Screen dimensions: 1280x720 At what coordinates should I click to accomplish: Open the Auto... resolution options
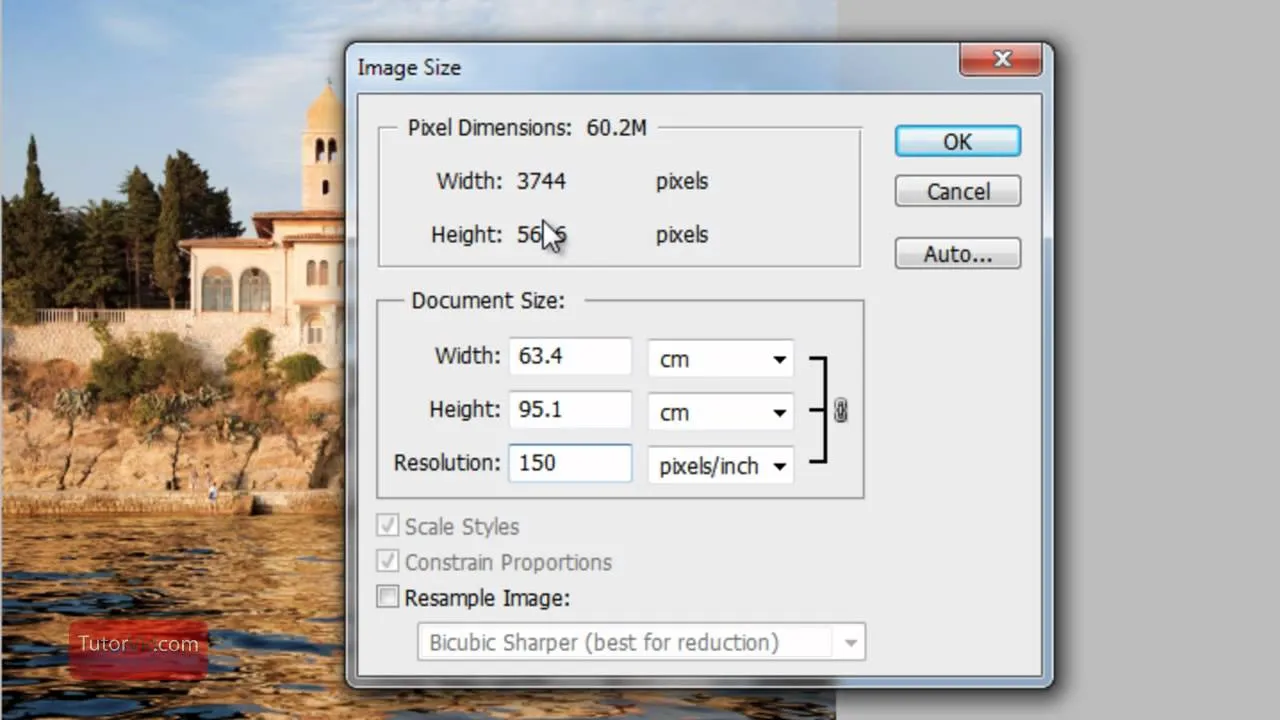click(957, 254)
